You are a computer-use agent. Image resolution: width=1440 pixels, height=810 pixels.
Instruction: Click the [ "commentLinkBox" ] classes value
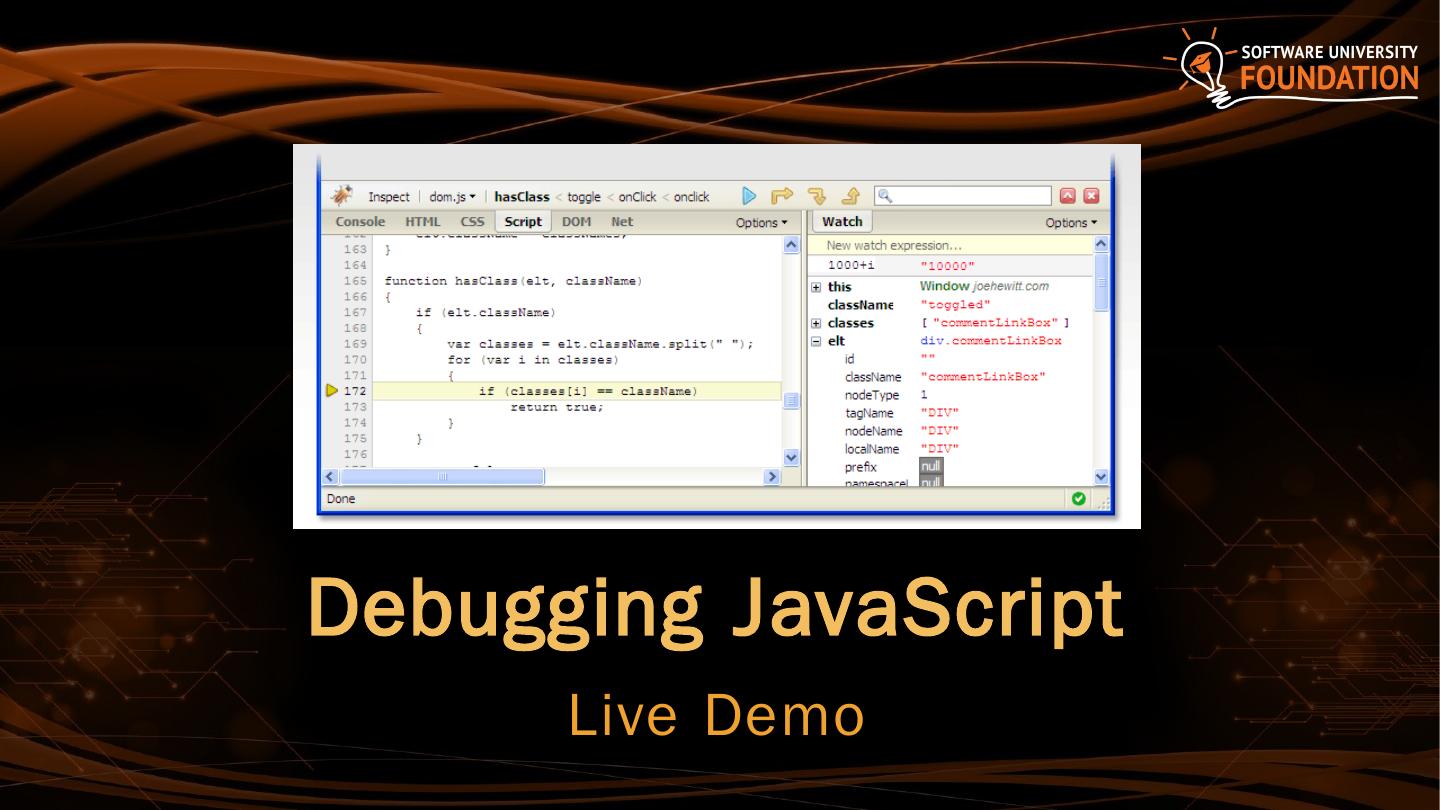(x=995, y=323)
